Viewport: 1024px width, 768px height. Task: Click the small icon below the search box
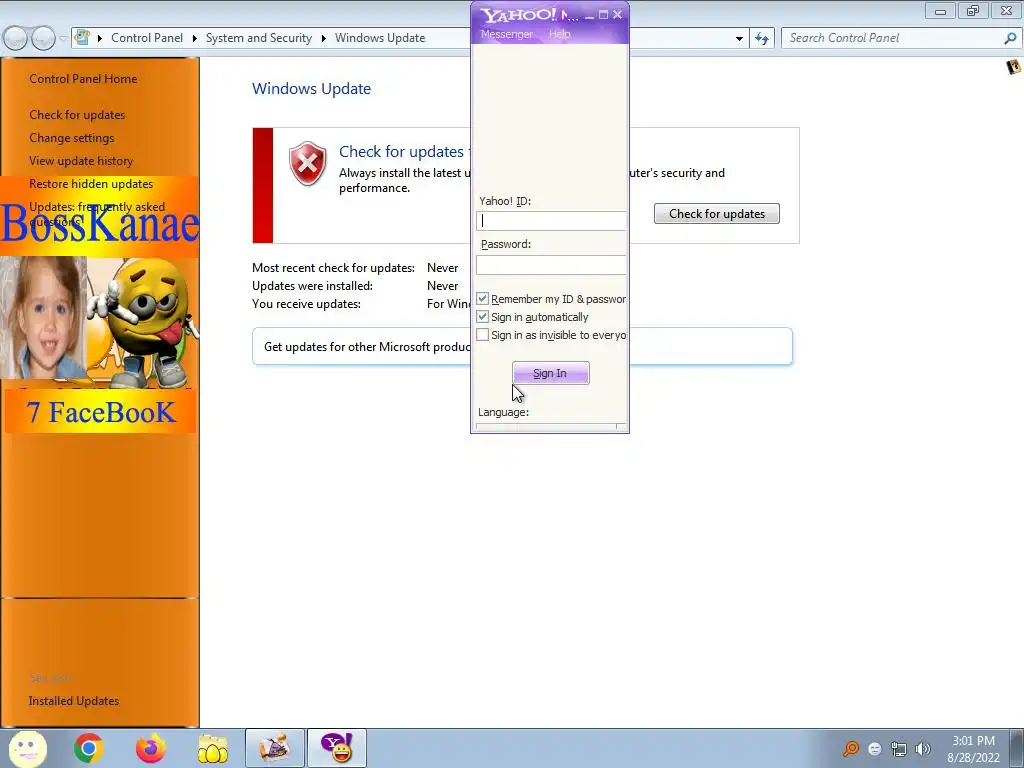click(1014, 67)
